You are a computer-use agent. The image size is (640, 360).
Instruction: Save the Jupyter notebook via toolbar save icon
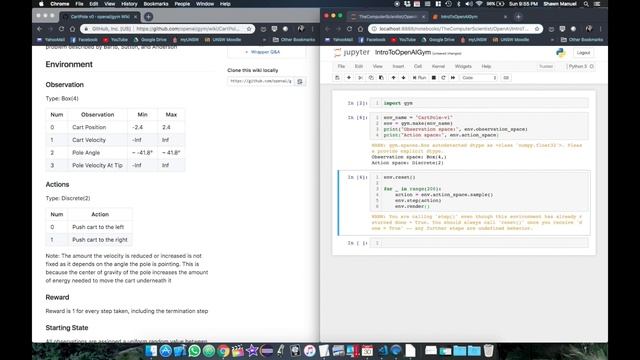coord(337,78)
